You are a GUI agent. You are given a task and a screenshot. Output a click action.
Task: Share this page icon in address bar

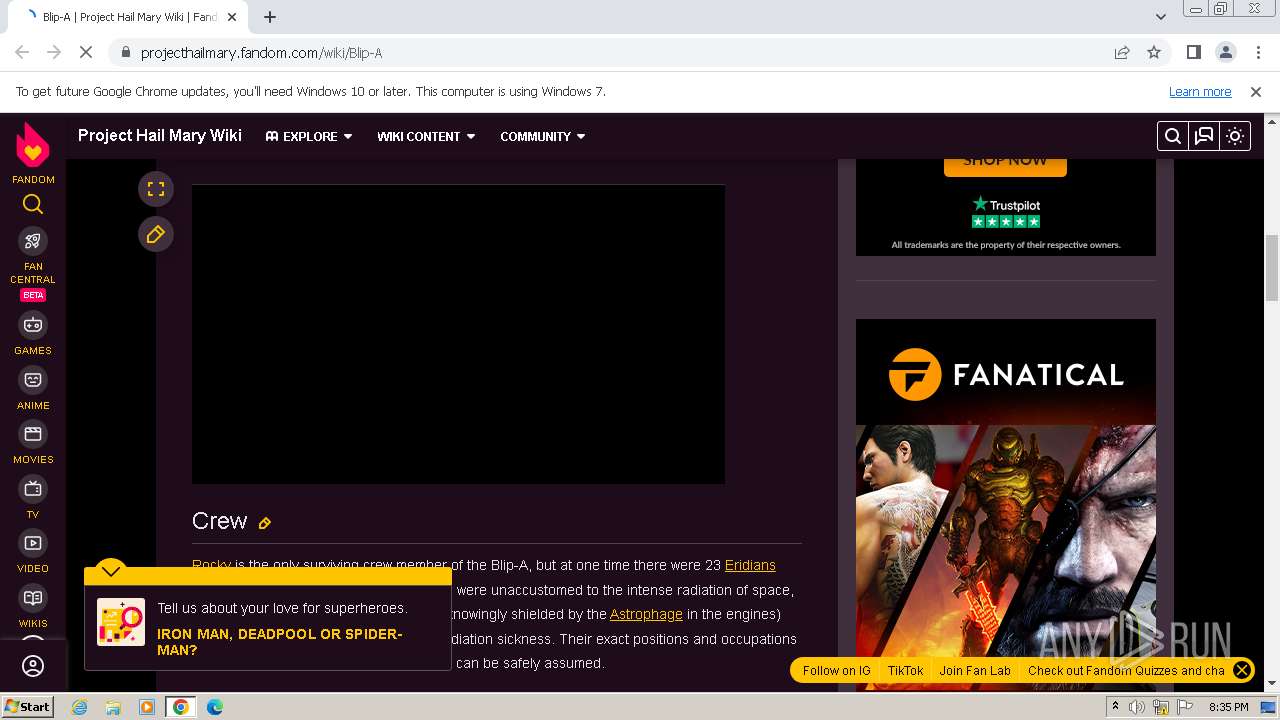(x=1122, y=53)
